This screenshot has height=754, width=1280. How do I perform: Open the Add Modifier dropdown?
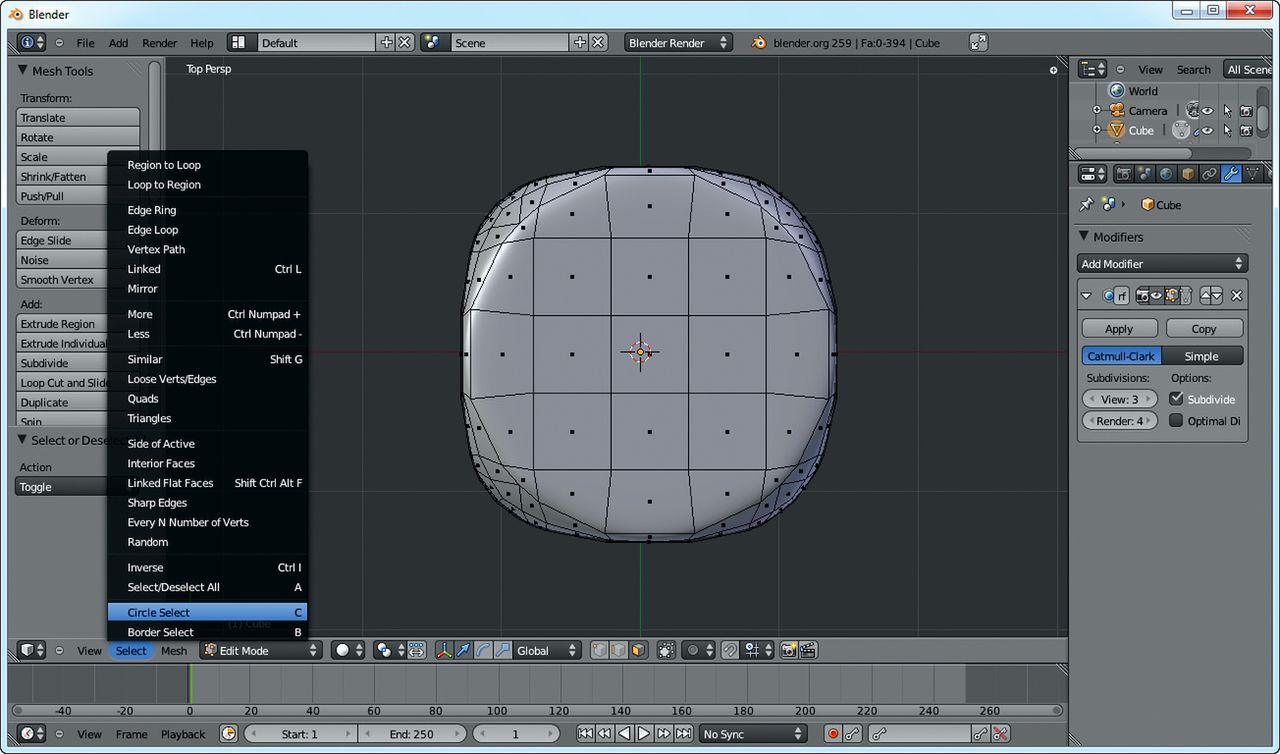point(1163,264)
